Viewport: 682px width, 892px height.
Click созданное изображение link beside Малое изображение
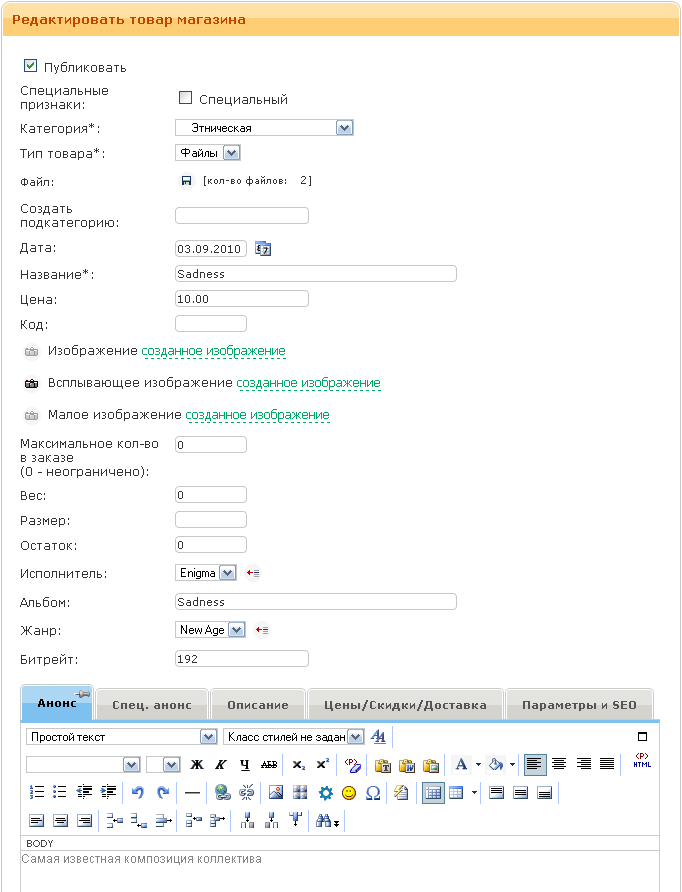[257, 415]
